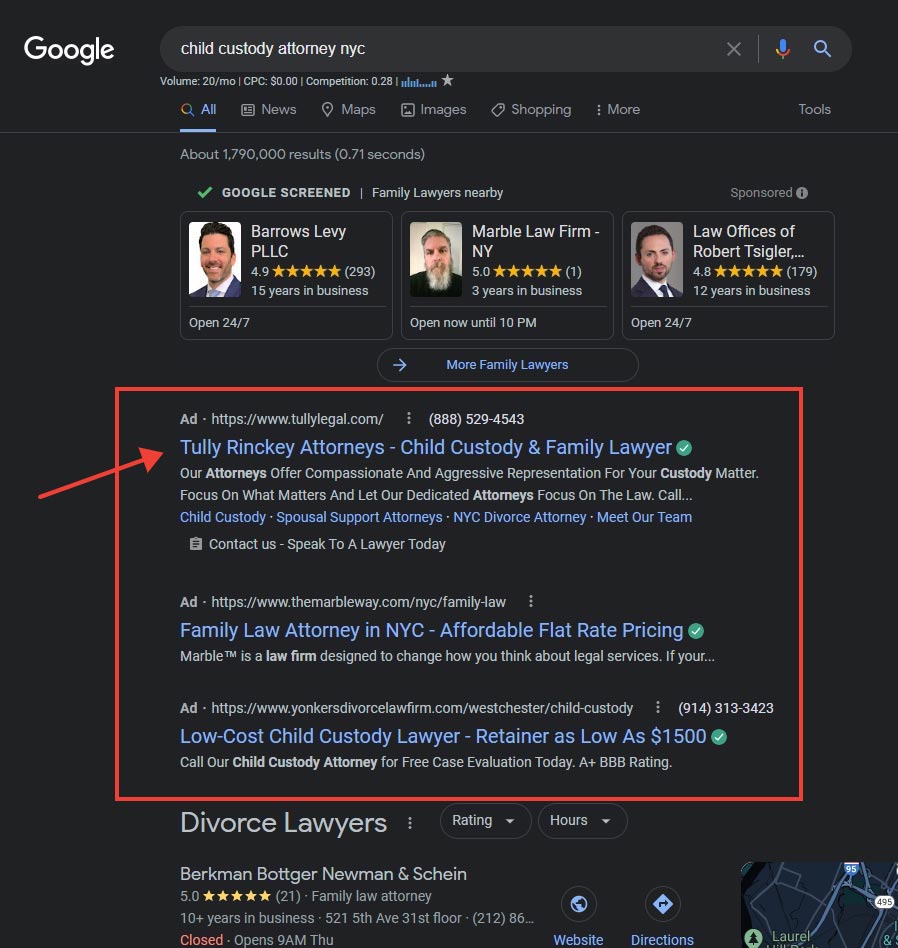The width and height of the screenshot is (898, 948).
Task: Click the Google Screened green checkmark
Action: tap(204, 192)
